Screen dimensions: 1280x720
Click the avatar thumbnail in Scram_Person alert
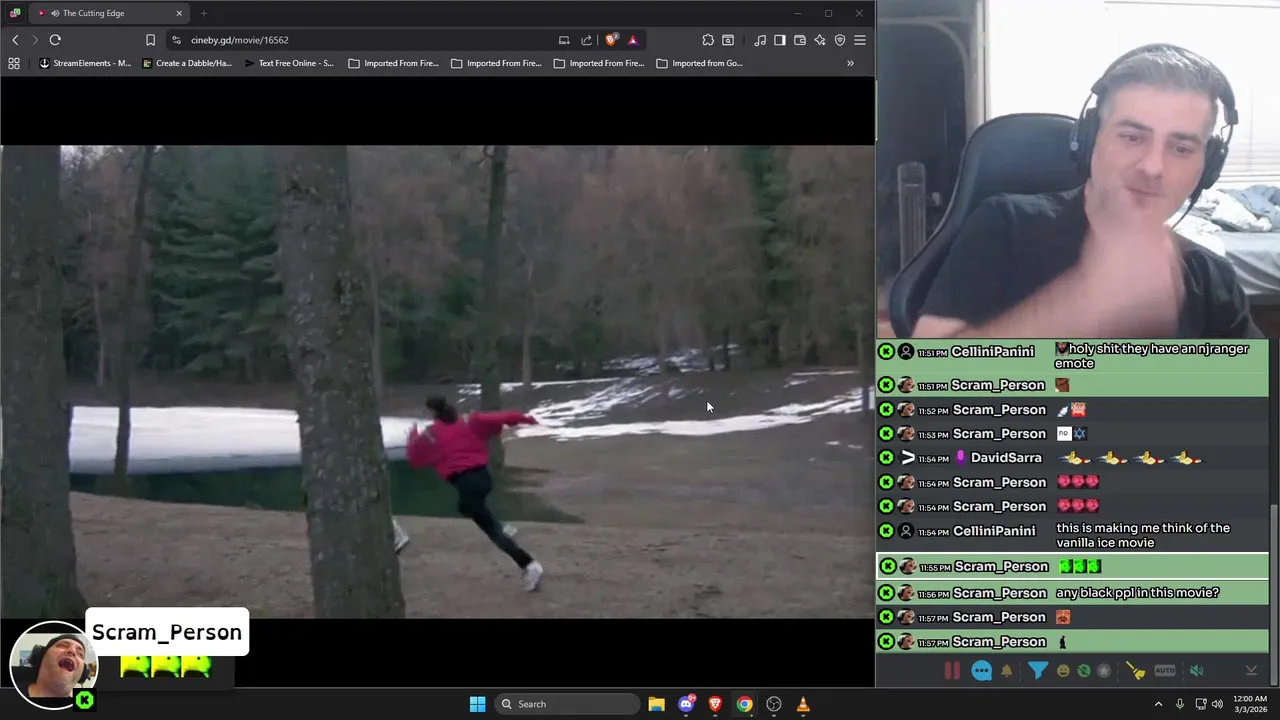53,665
